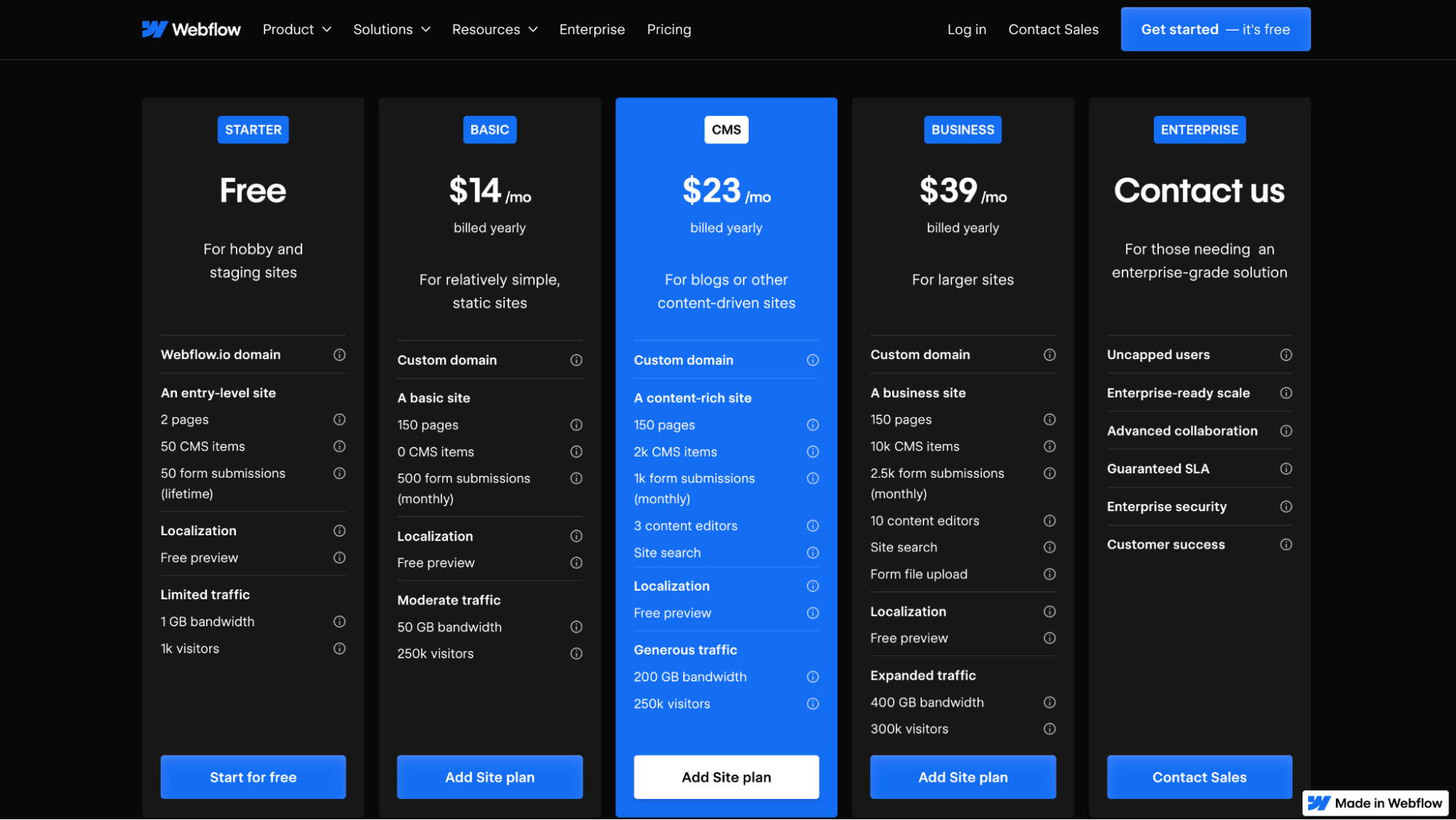Image resolution: width=1456 pixels, height=820 pixels.
Task: Show info for Enterprise-ready scale
Action: [x=1286, y=393]
